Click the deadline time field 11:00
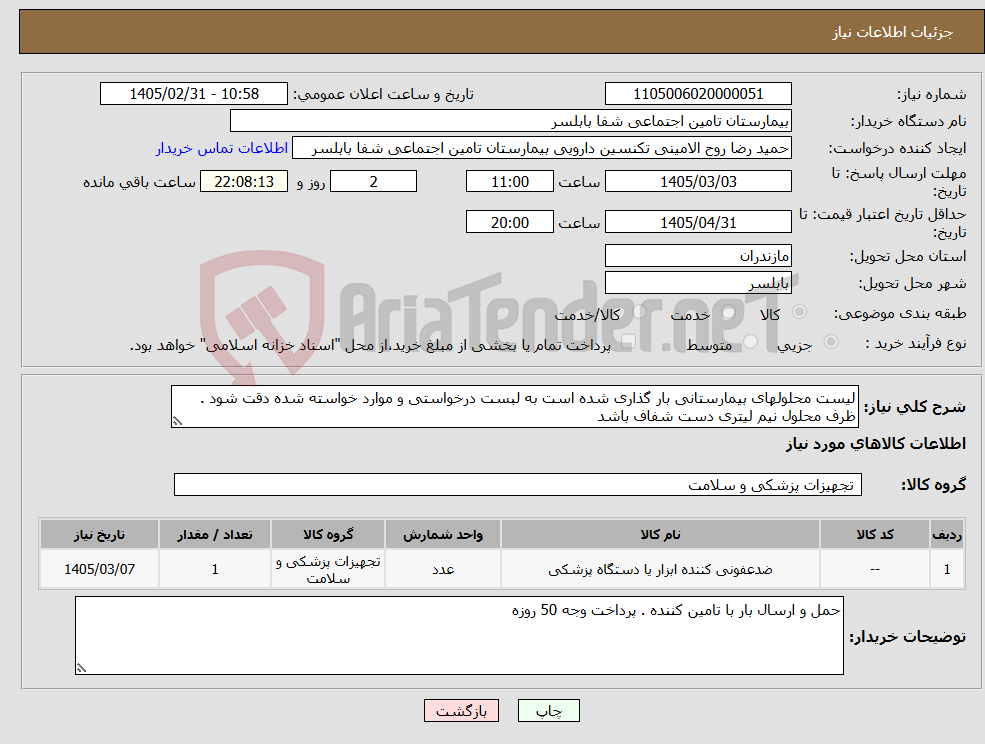The width and height of the screenshot is (985, 744). 509,182
